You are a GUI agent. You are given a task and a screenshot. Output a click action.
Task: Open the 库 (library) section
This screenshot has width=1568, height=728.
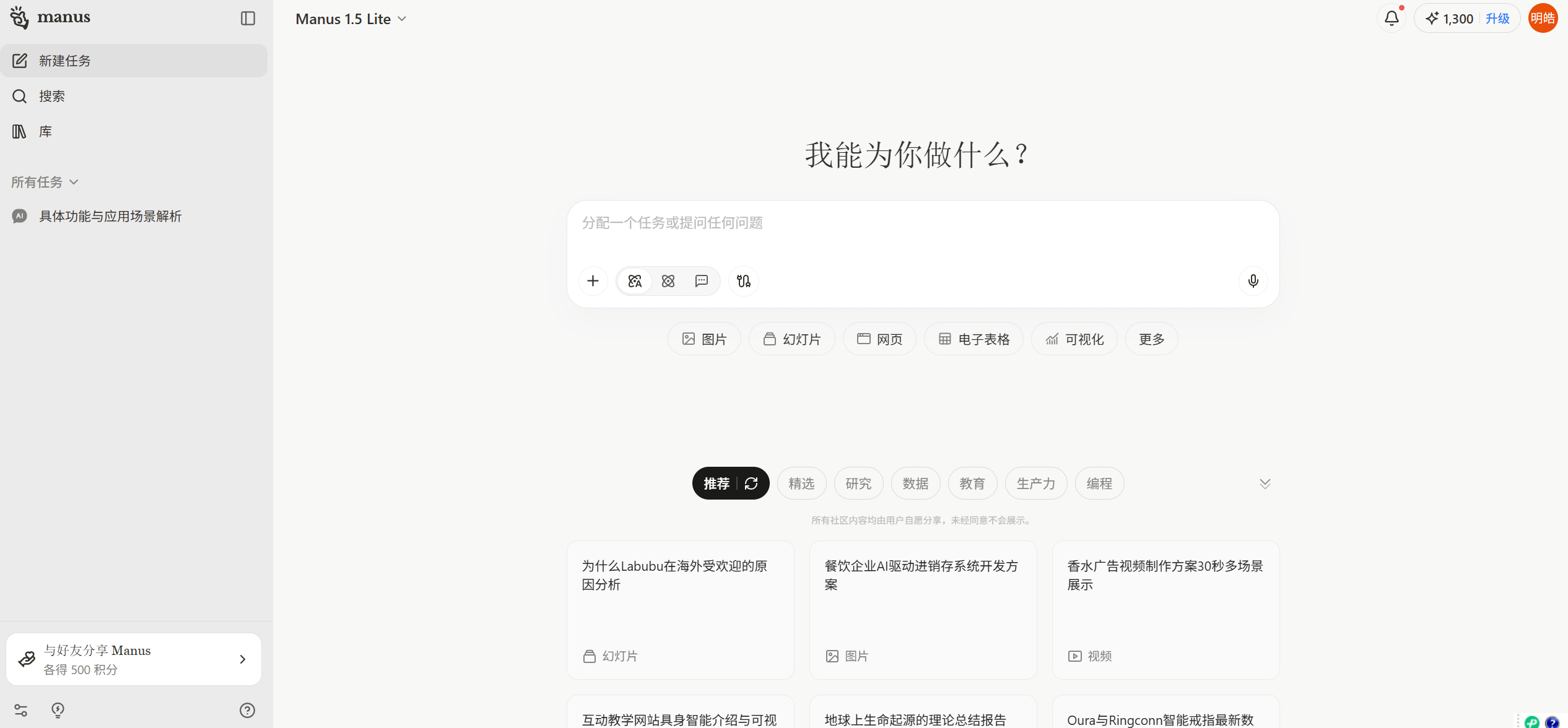[45, 131]
